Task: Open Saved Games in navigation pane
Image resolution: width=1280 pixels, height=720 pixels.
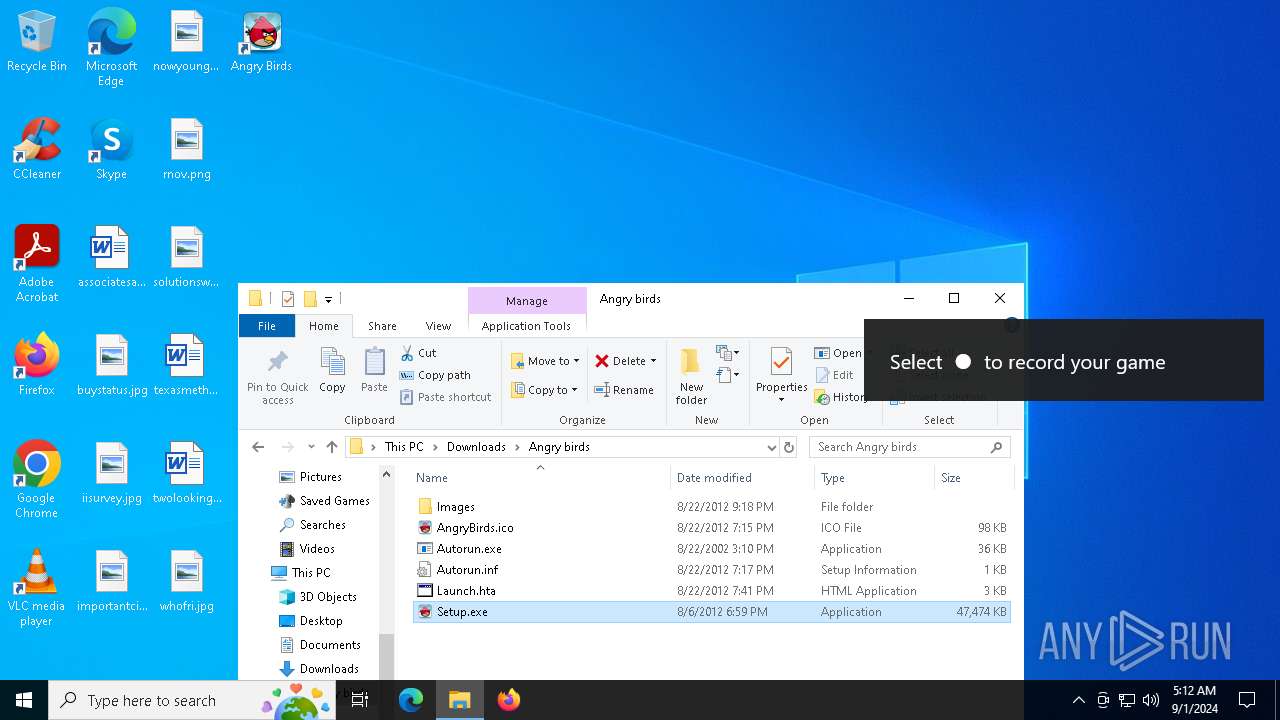Action: (x=324, y=501)
